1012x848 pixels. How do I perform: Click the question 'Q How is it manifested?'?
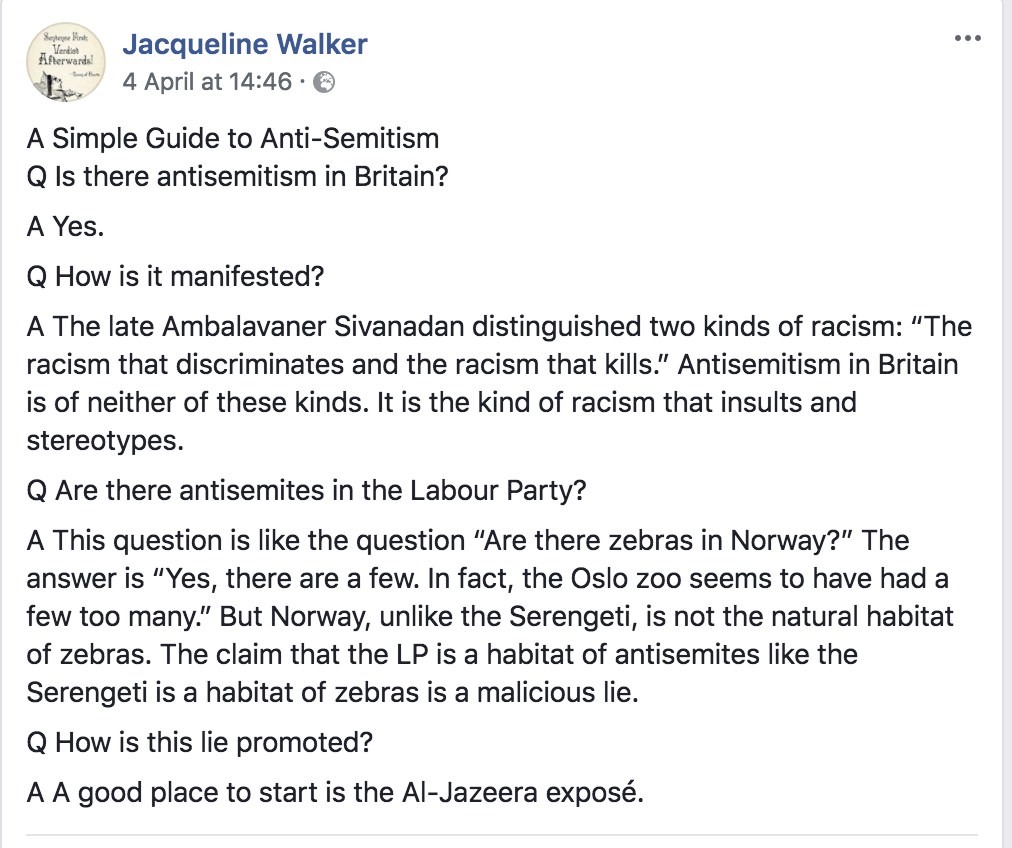click(175, 277)
